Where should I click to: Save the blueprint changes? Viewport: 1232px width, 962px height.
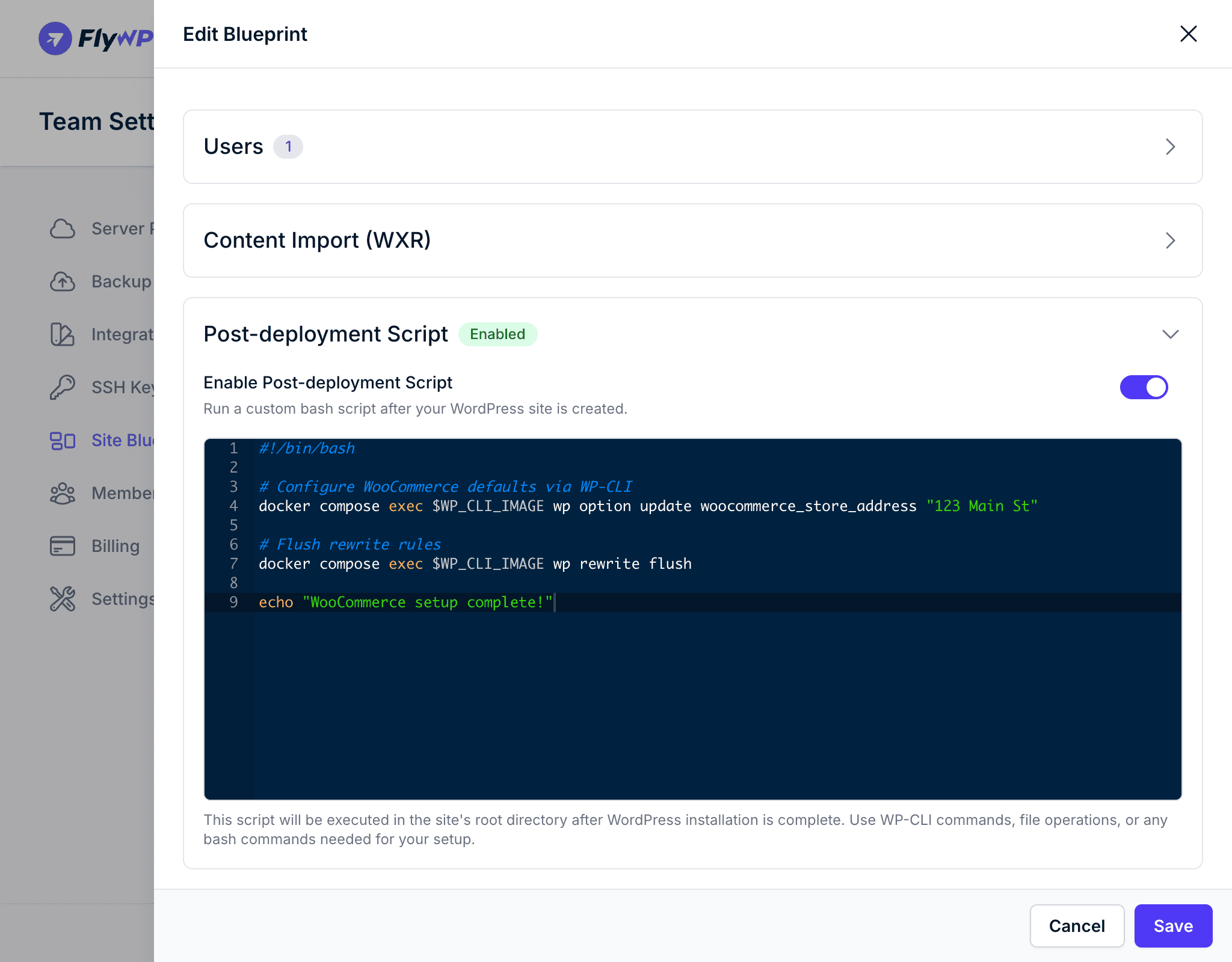coord(1173,926)
